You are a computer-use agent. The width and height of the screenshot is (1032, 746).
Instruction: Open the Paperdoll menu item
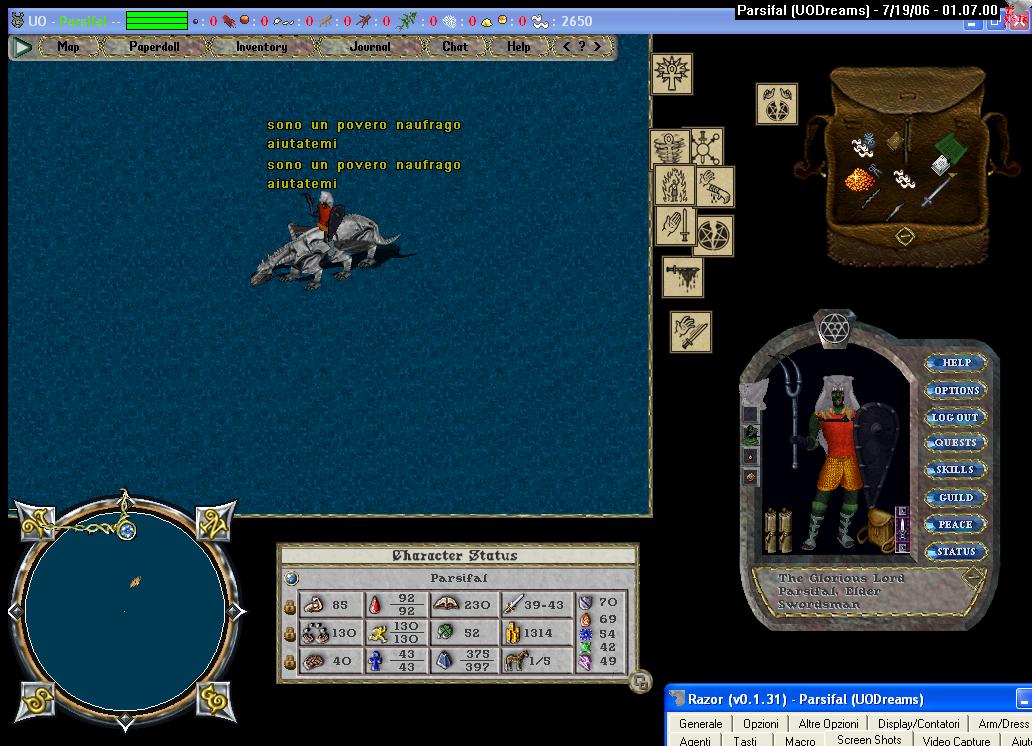154,47
